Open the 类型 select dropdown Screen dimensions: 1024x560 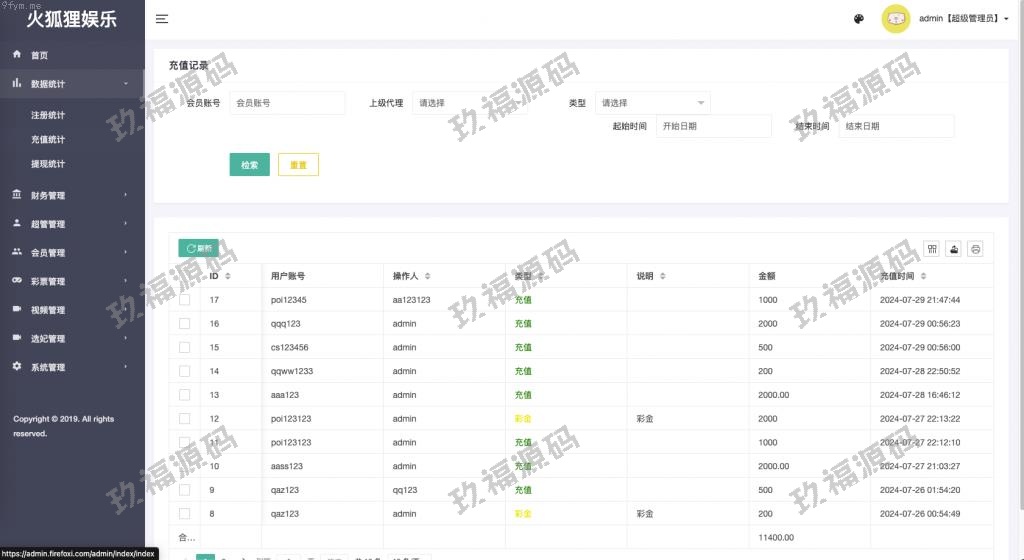coord(652,103)
